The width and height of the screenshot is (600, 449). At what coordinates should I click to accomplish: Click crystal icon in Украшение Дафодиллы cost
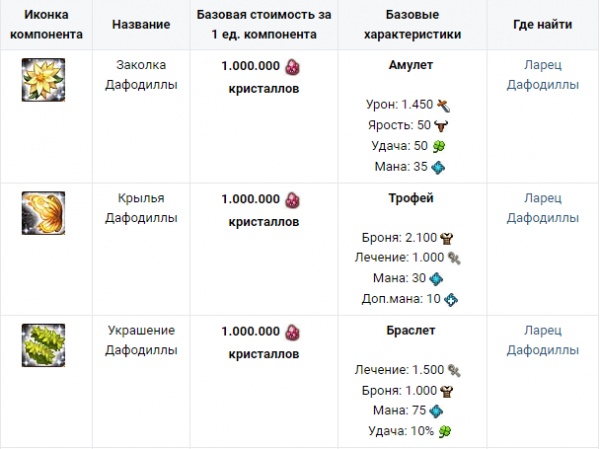click(293, 332)
